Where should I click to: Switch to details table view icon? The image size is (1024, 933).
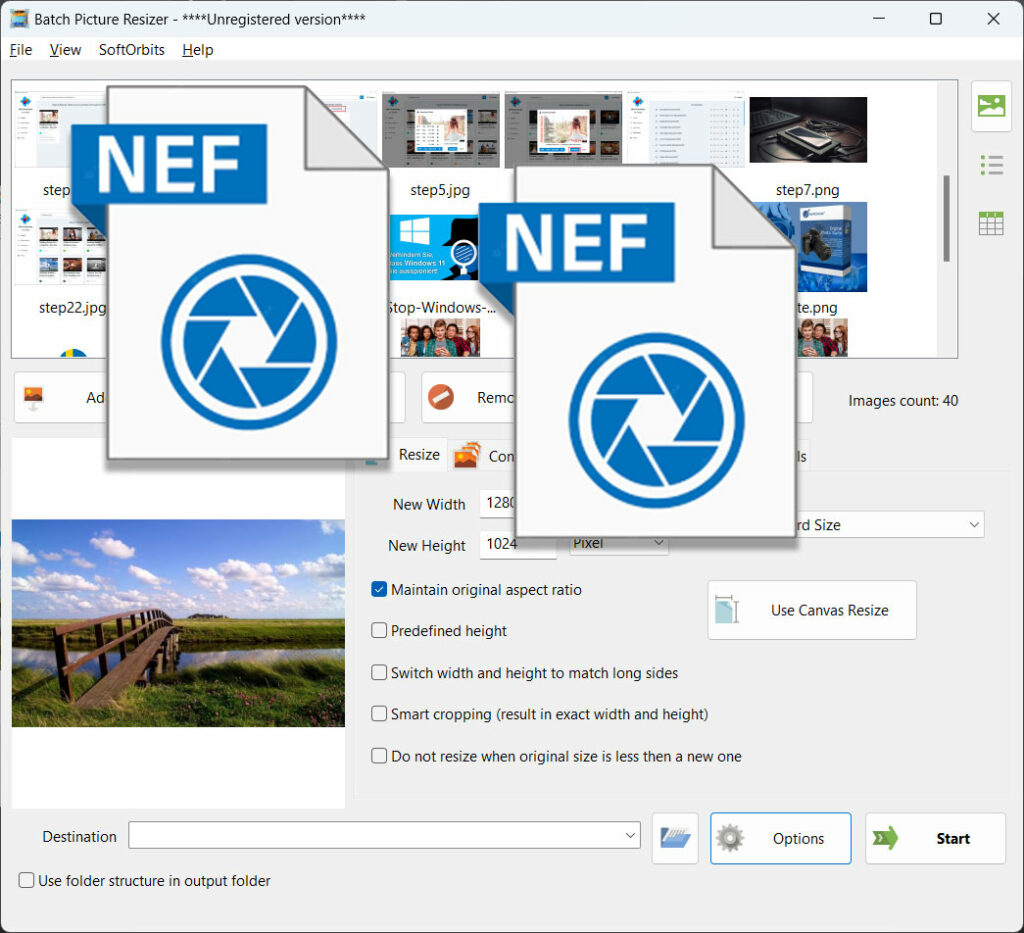991,223
